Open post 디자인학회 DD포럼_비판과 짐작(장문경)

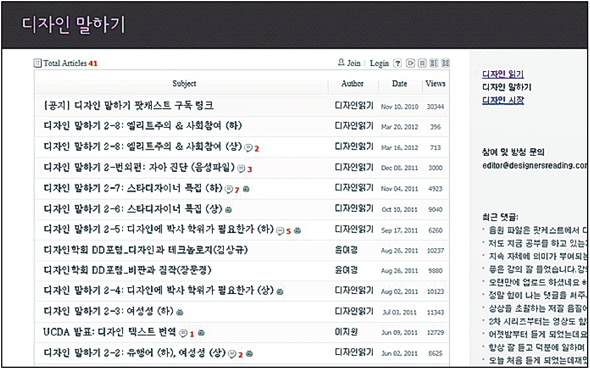[128, 270]
